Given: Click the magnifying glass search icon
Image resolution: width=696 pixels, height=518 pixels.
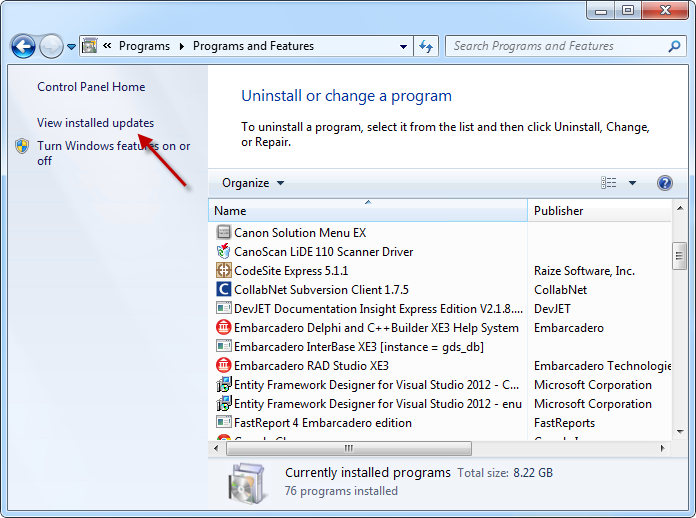Looking at the screenshot, I should (674, 46).
